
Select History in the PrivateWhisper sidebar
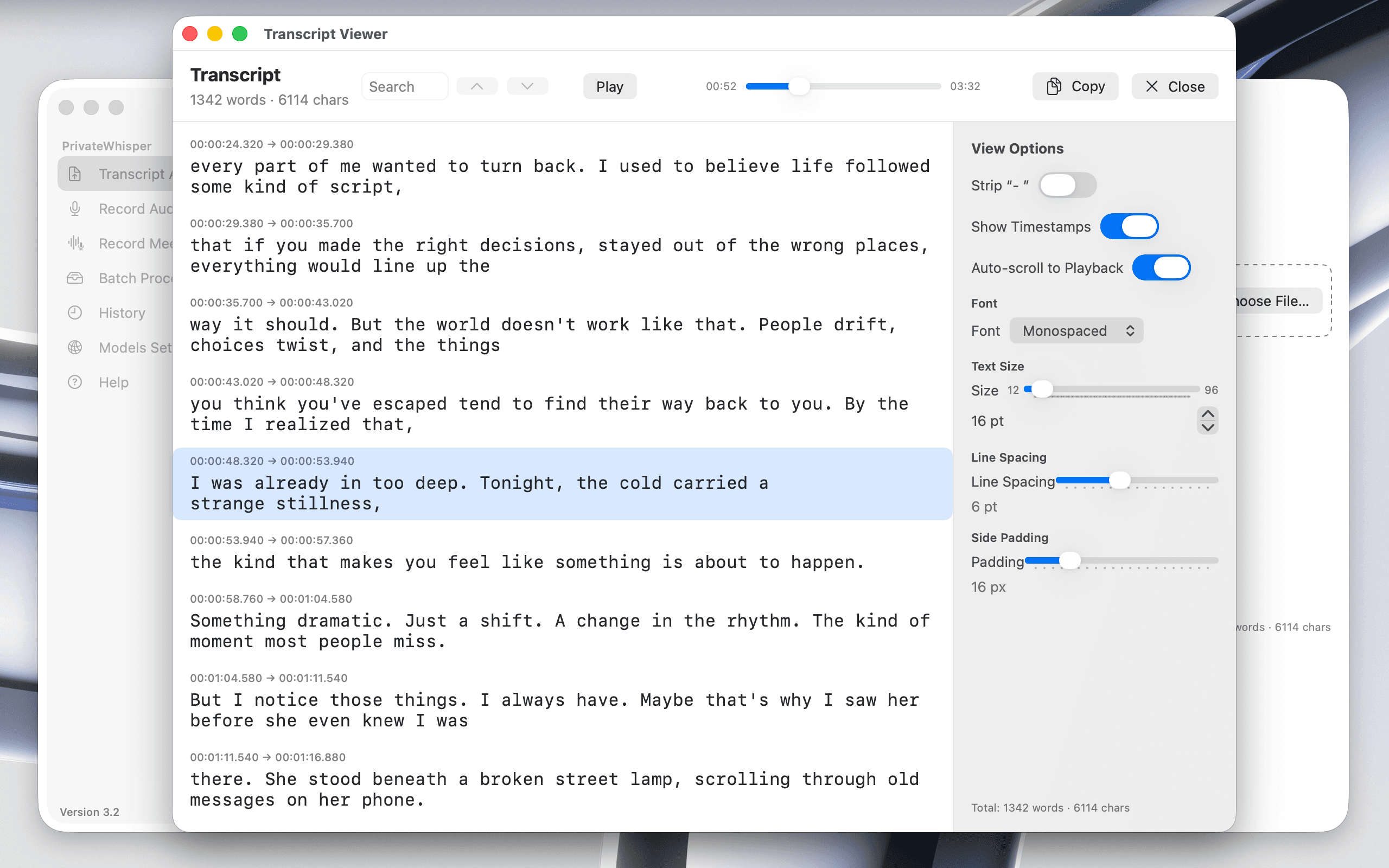click(121, 312)
